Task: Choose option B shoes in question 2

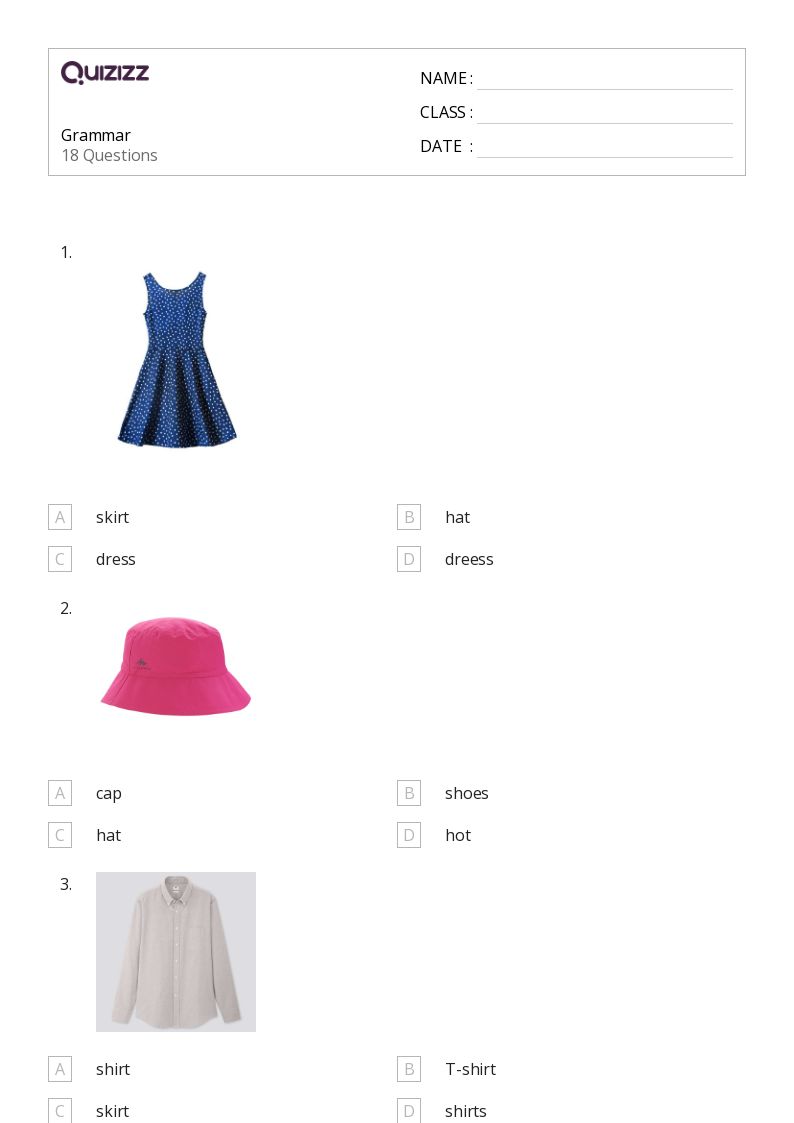Action: point(409,794)
